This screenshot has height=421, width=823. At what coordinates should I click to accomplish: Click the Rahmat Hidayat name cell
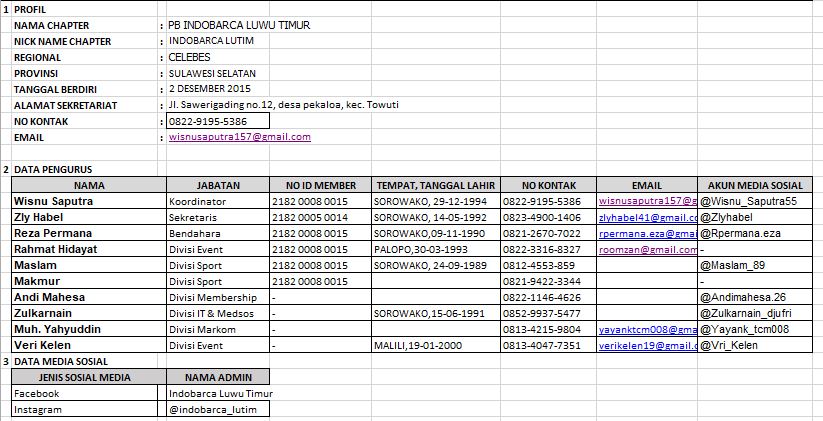[89, 249]
